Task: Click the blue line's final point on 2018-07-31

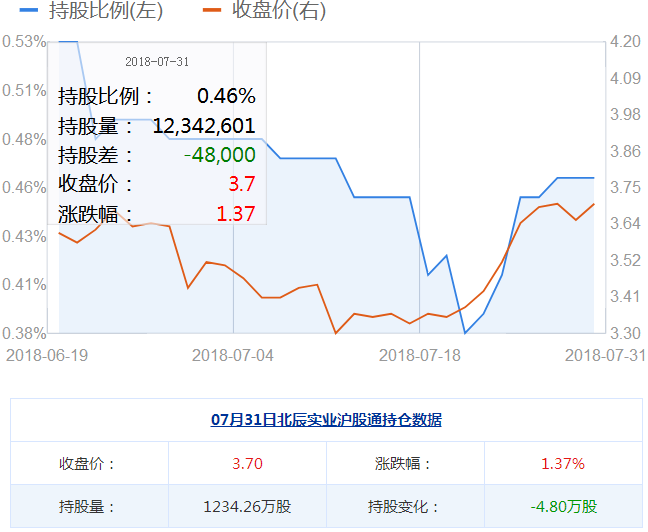Action: (x=594, y=178)
